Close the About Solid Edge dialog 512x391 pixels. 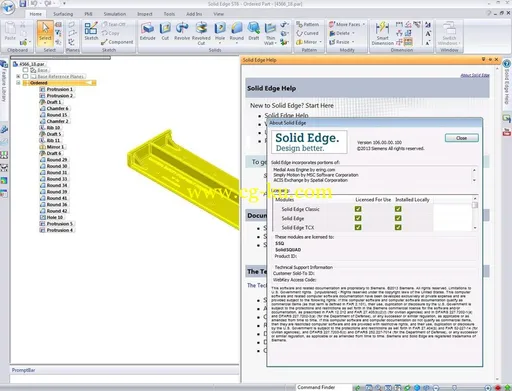[462, 138]
